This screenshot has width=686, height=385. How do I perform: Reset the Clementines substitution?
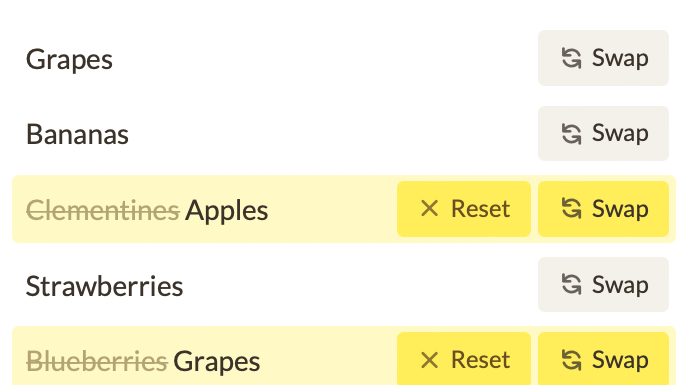[464, 209]
